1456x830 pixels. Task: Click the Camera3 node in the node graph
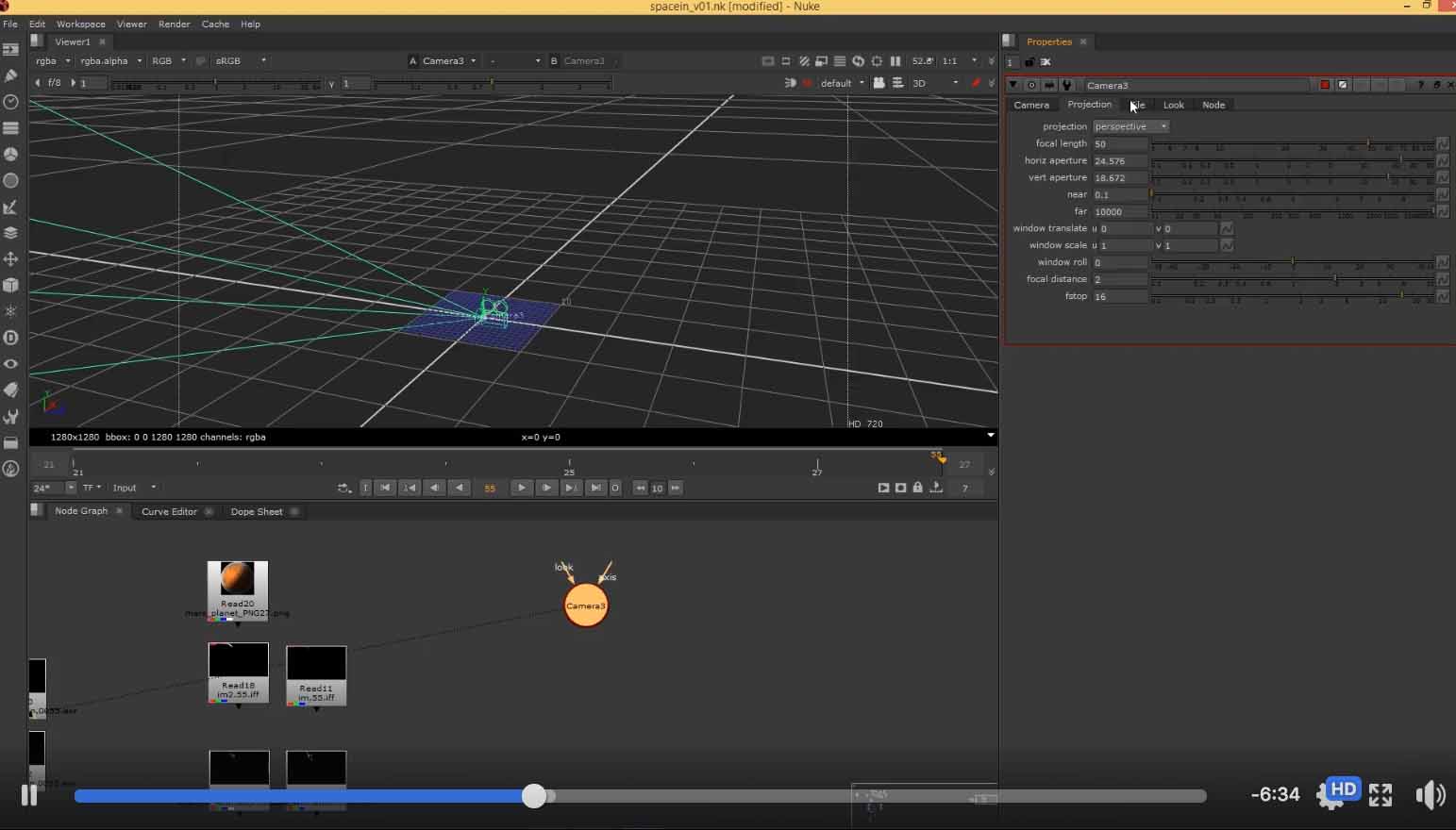click(585, 606)
